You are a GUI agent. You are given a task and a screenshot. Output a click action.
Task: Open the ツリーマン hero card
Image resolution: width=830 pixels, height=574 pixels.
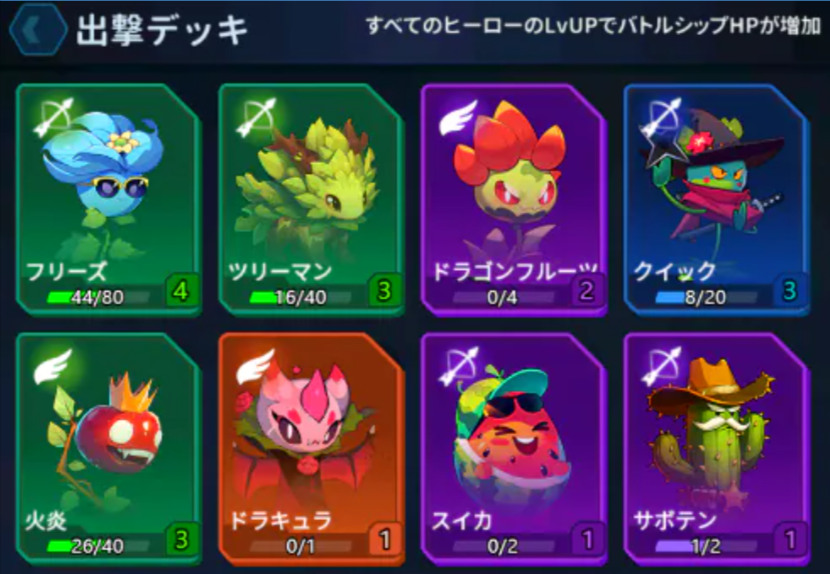click(x=311, y=200)
